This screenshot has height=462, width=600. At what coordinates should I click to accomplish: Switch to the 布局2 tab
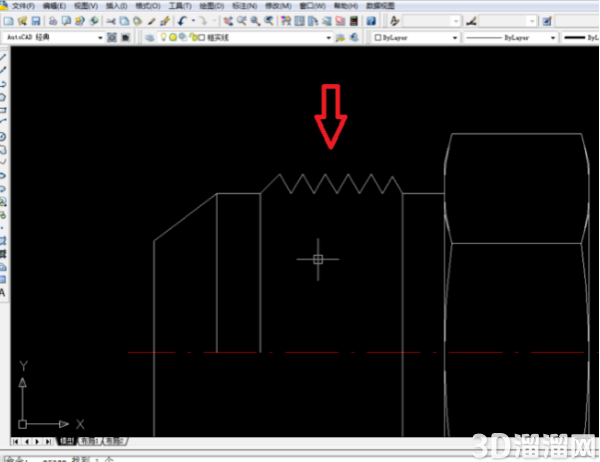(114, 441)
